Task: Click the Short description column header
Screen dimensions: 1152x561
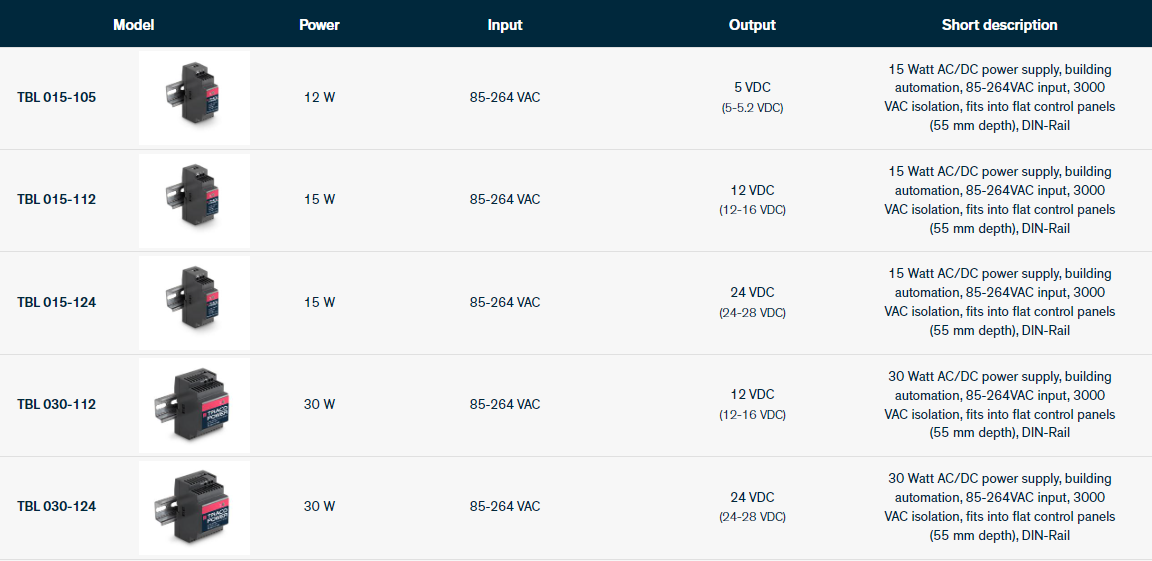Action: point(999,25)
